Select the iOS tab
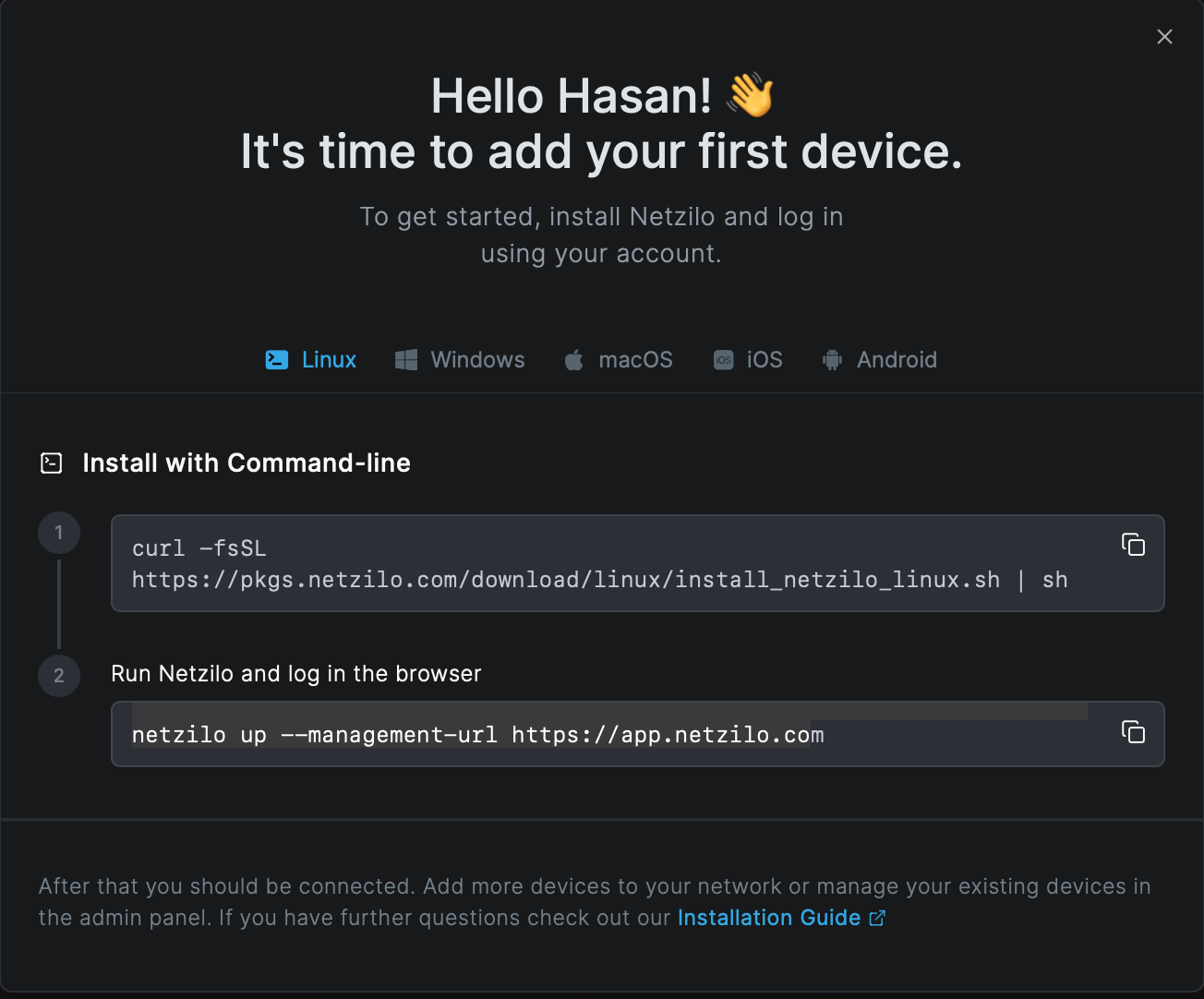The image size is (1204, 999). click(x=748, y=360)
